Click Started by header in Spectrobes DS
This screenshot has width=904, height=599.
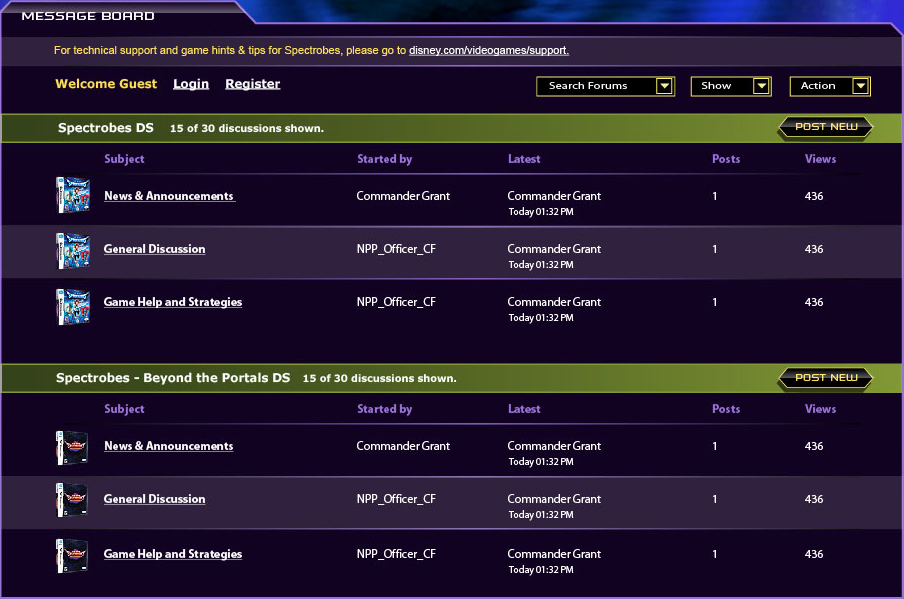point(385,159)
